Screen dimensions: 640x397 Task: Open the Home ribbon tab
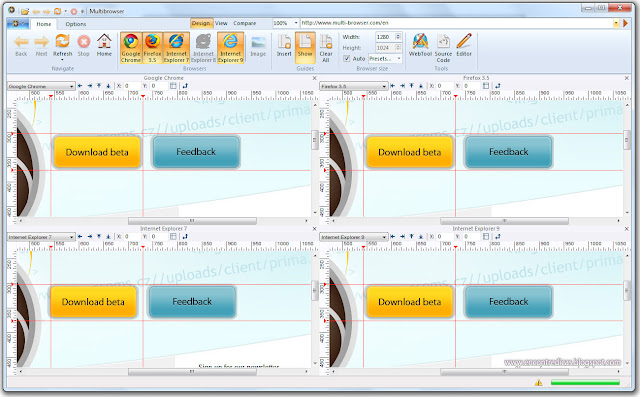(44, 24)
